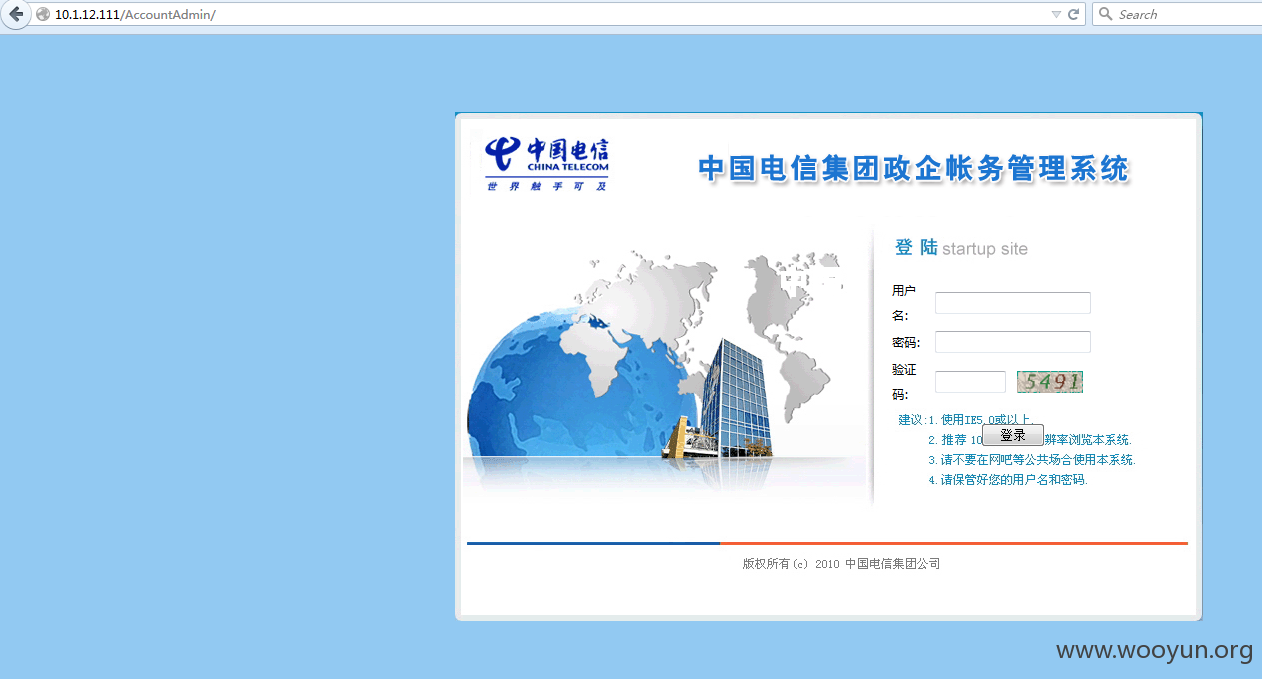Image resolution: width=1262 pixels, height=679 pixels.
Task: Click the globe site identity icon
Action: [43, 14]
